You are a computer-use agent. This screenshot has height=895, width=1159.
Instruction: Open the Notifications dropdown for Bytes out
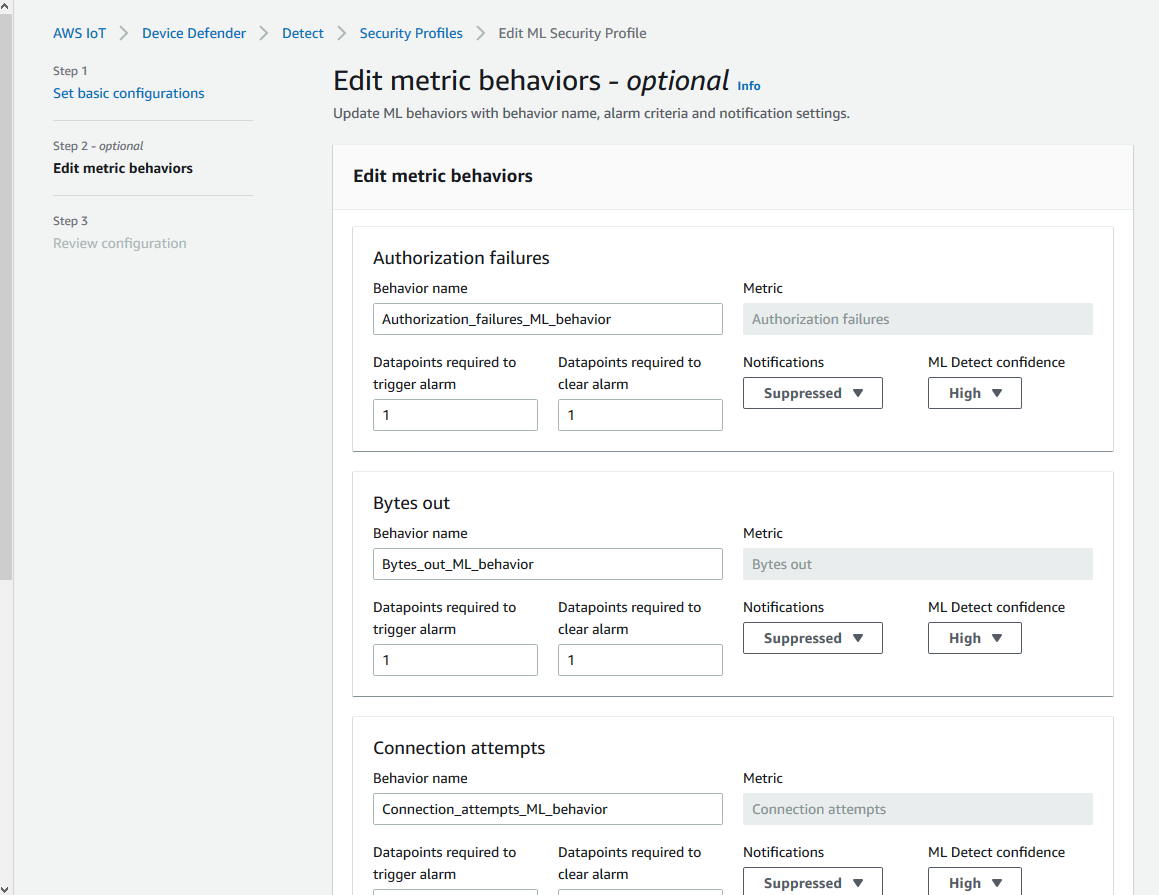[812, 637]
